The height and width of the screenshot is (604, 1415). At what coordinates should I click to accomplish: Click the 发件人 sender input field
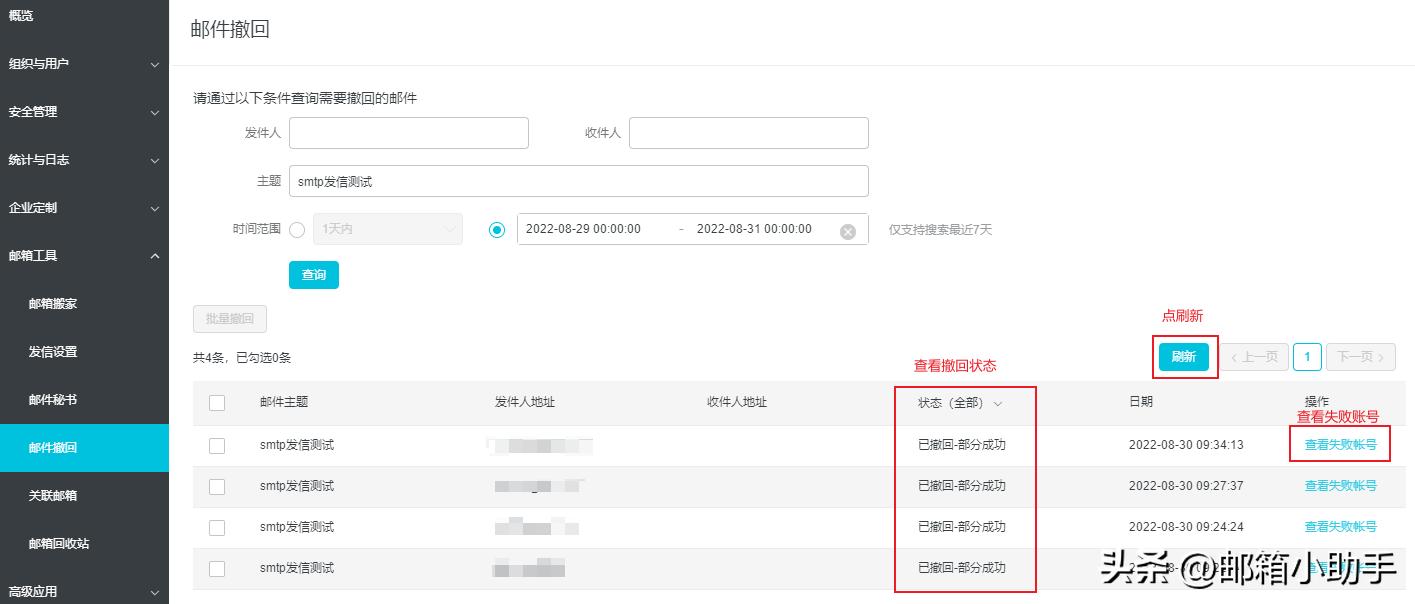[408, 132]
